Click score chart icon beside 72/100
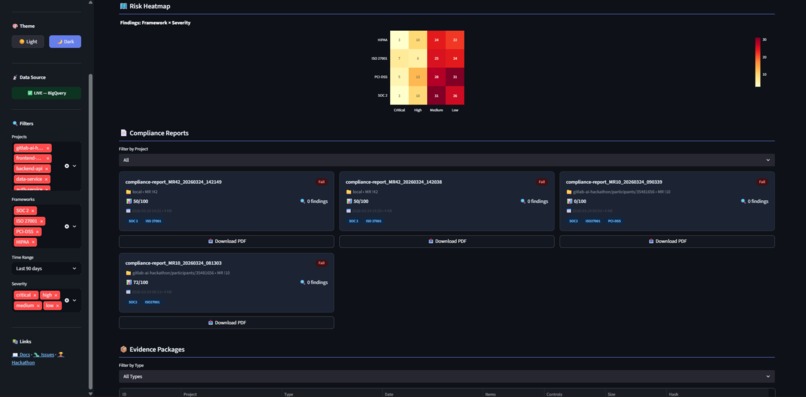The height and width of the screenshot is (397, 806). pyautogui.click(x=129, y=282)
